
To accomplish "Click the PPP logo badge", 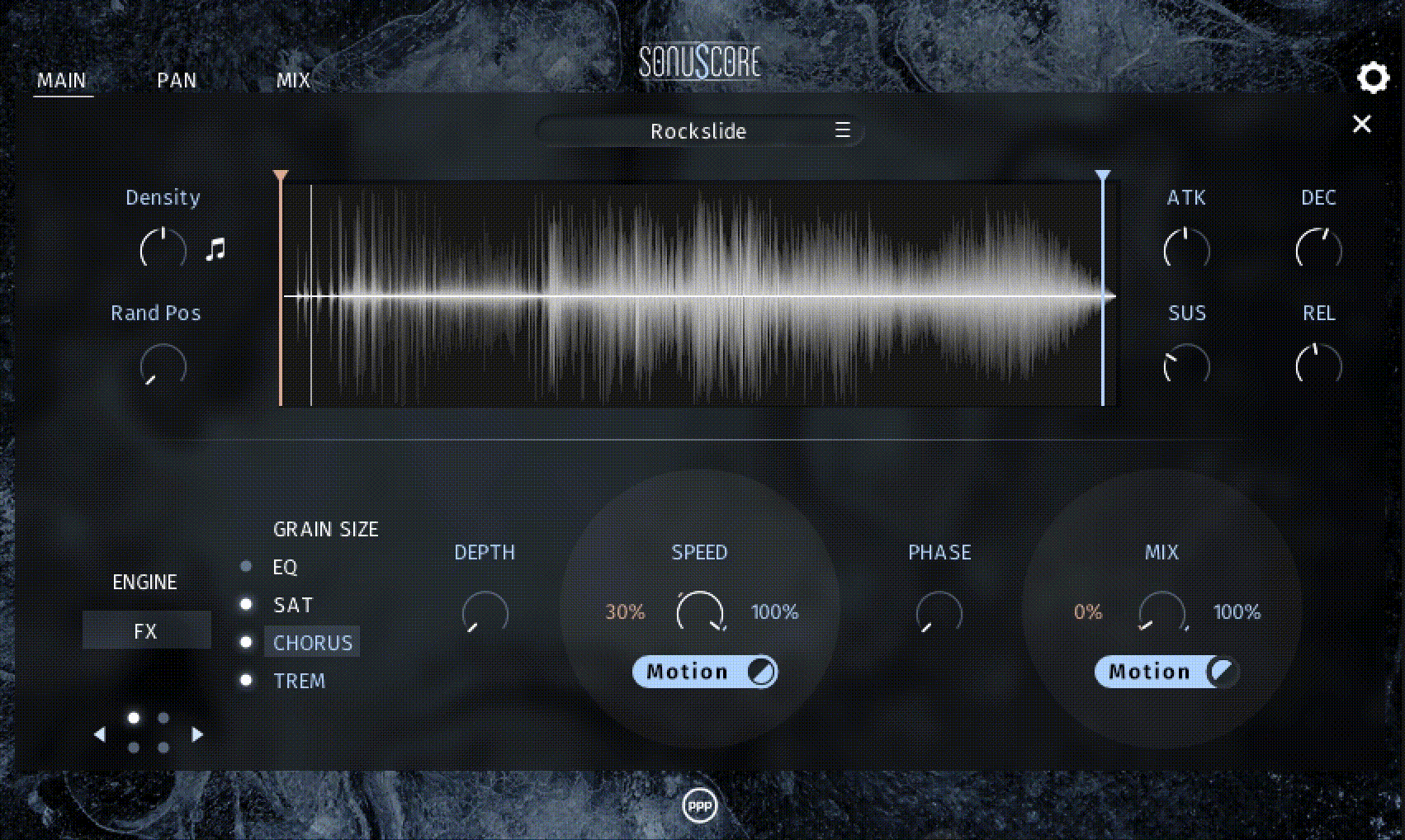I will point(700,806).
